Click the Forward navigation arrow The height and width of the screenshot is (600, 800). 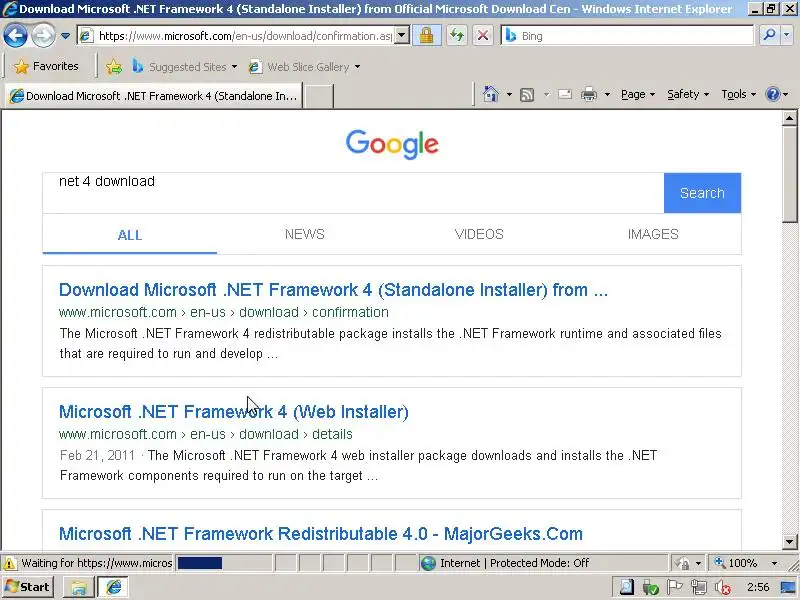coord(43,36)
